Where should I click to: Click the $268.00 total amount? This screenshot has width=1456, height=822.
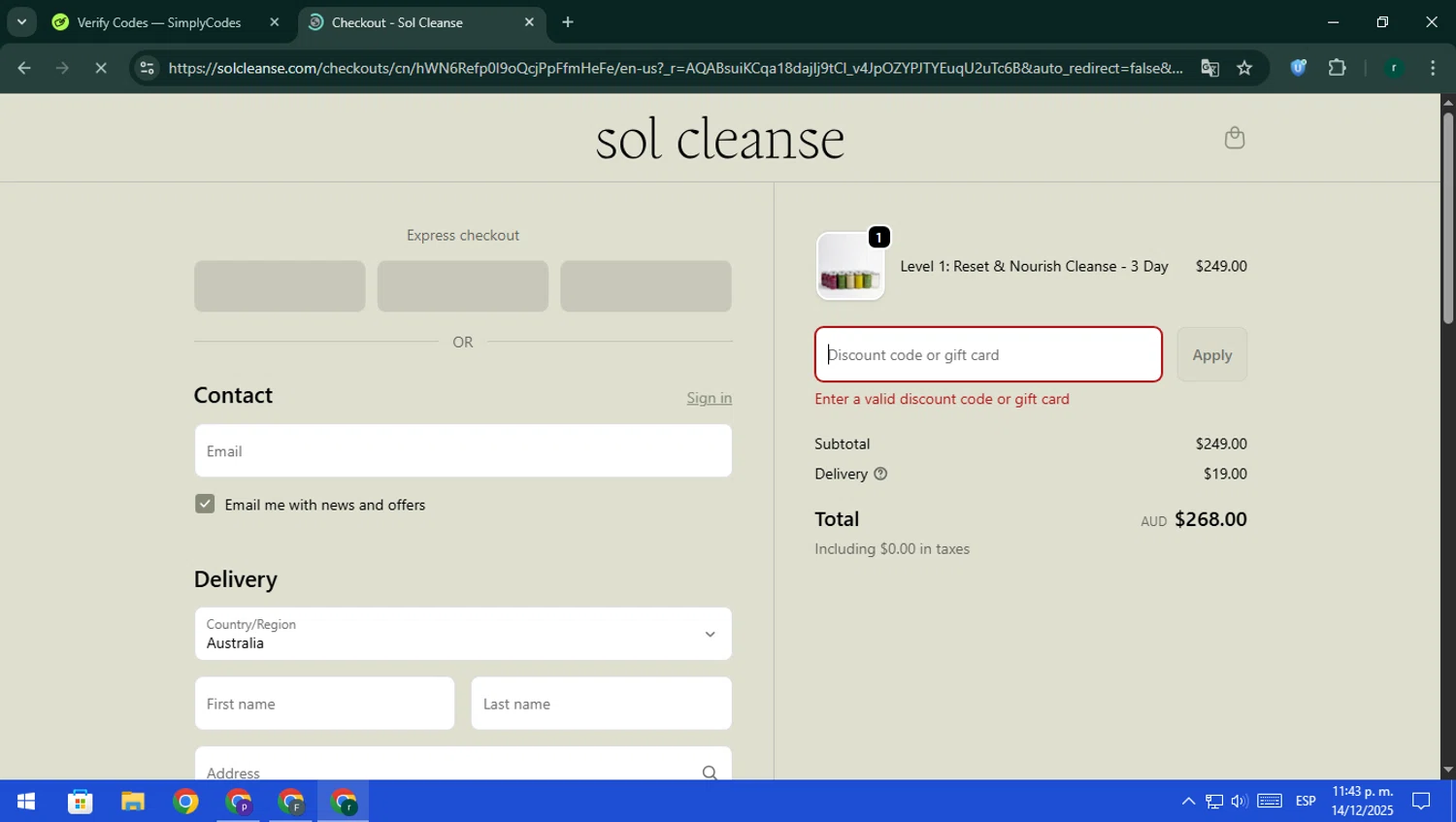coord(1210,519)
